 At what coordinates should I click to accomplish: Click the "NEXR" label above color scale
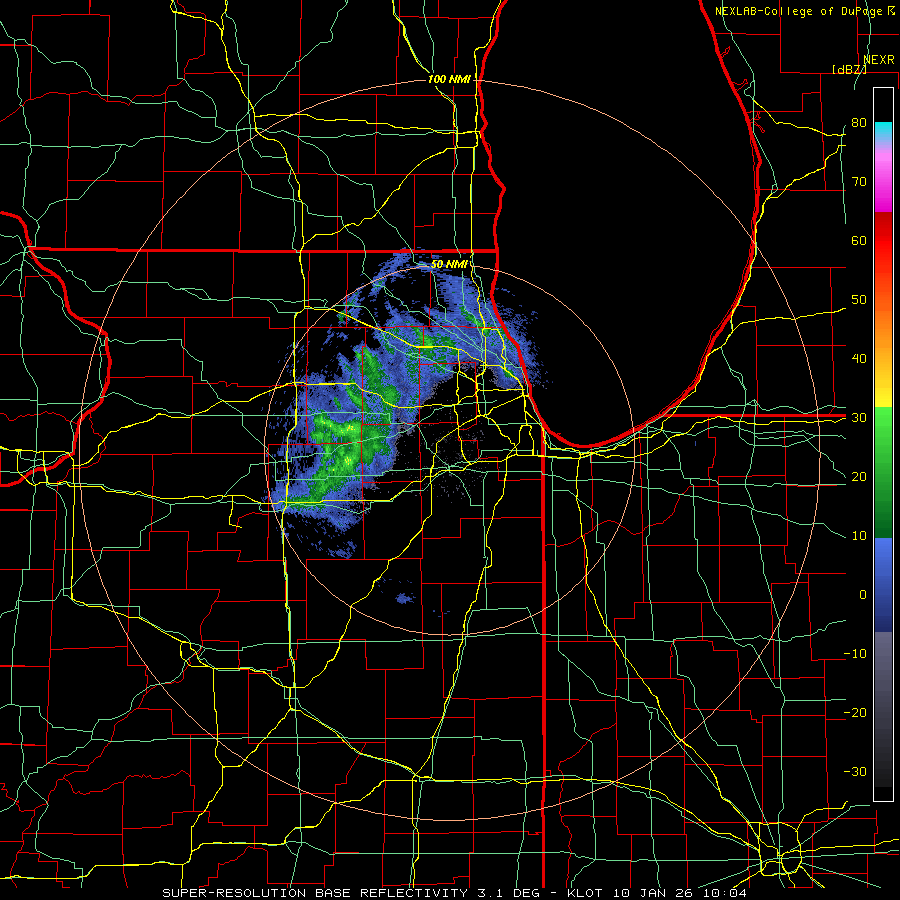tap(878, 60)
